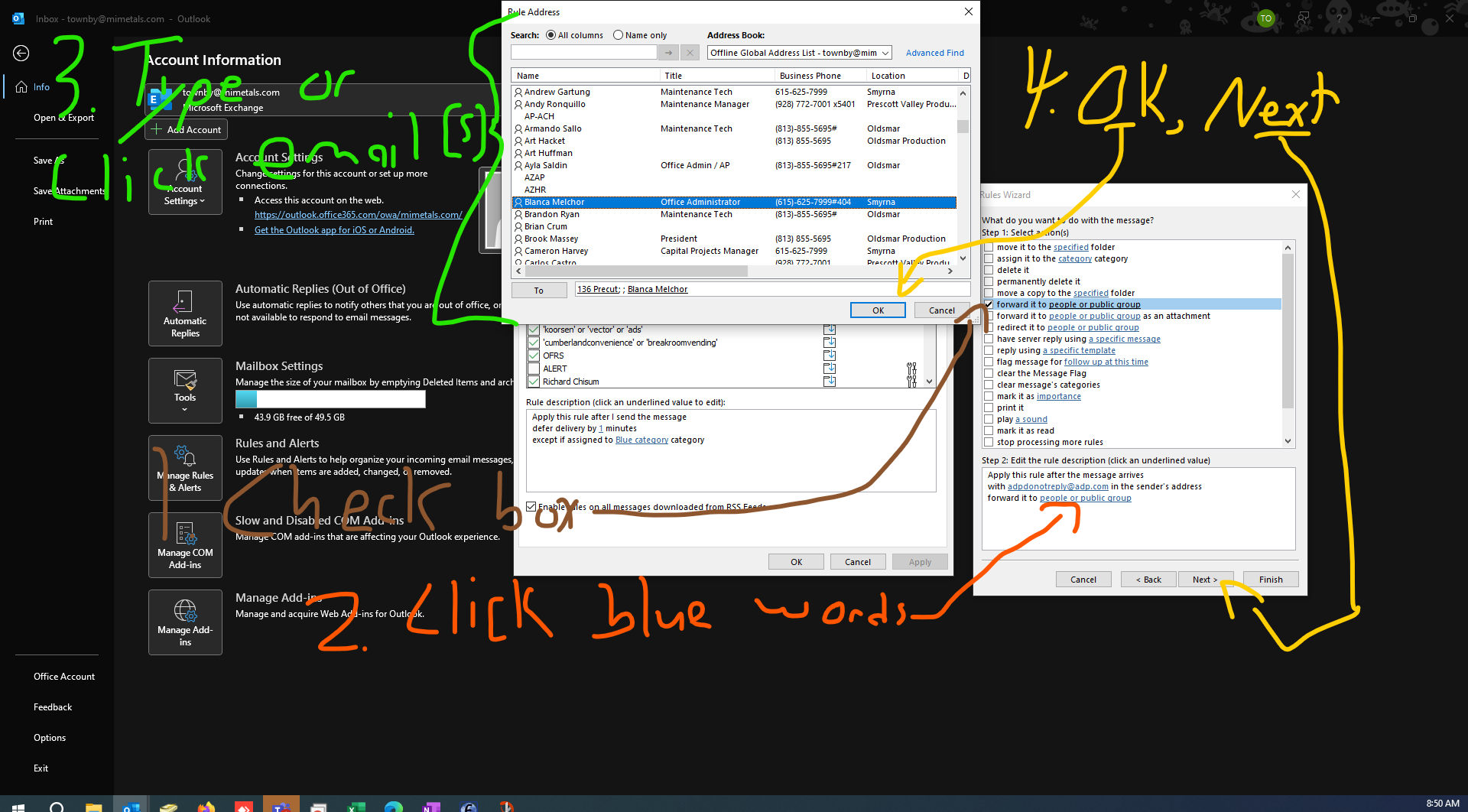Open OneNote from the taskbar
Screen dimensions: 1468x812
click(431, 807)
